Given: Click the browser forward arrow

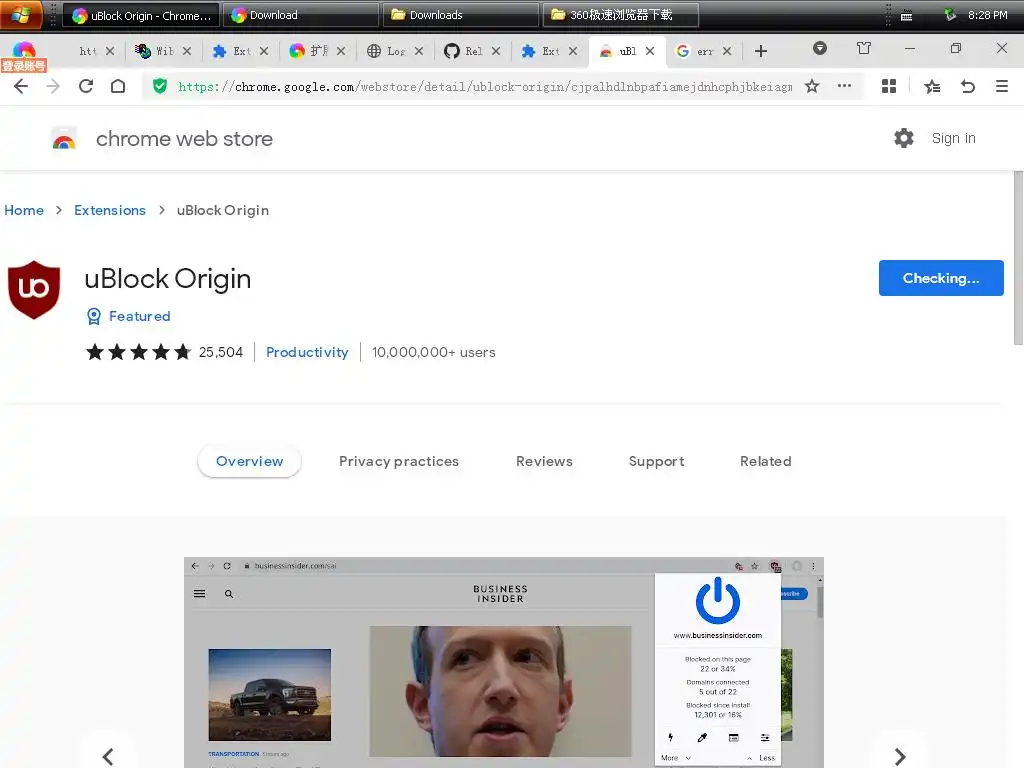Looking at the screenshot, I should click(53, 86).
